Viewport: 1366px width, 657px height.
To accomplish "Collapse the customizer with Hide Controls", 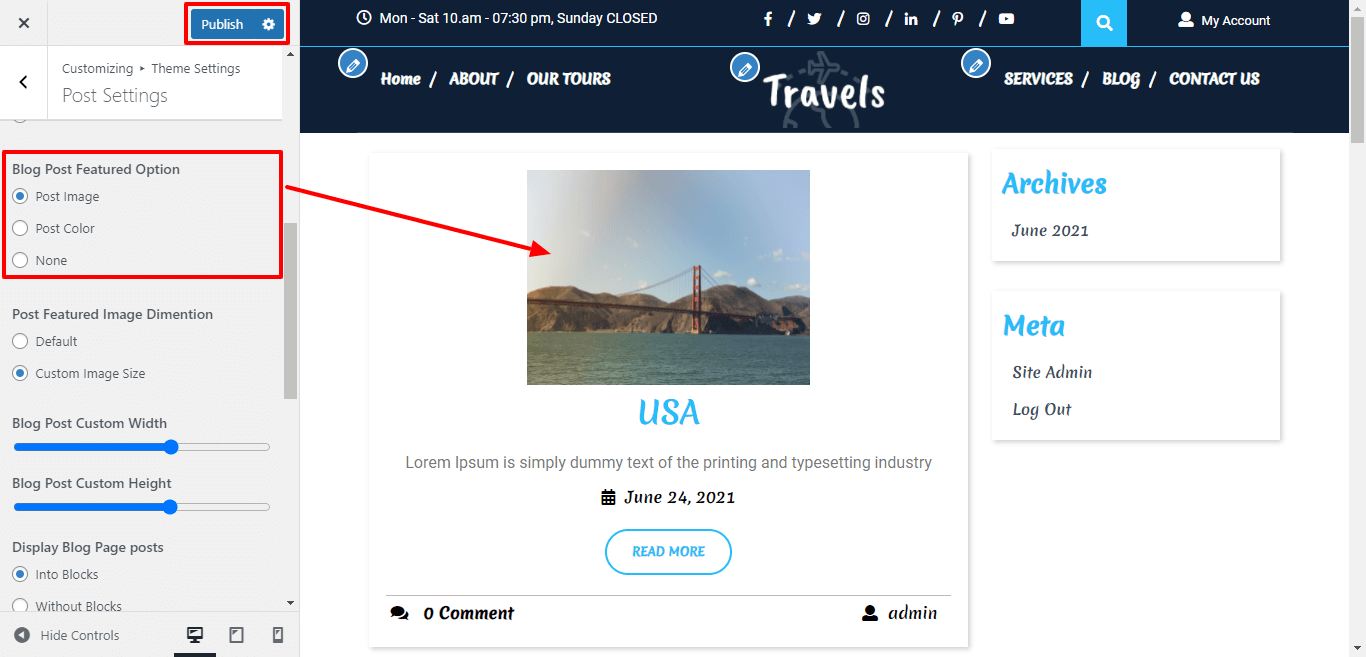I will 65,634.
